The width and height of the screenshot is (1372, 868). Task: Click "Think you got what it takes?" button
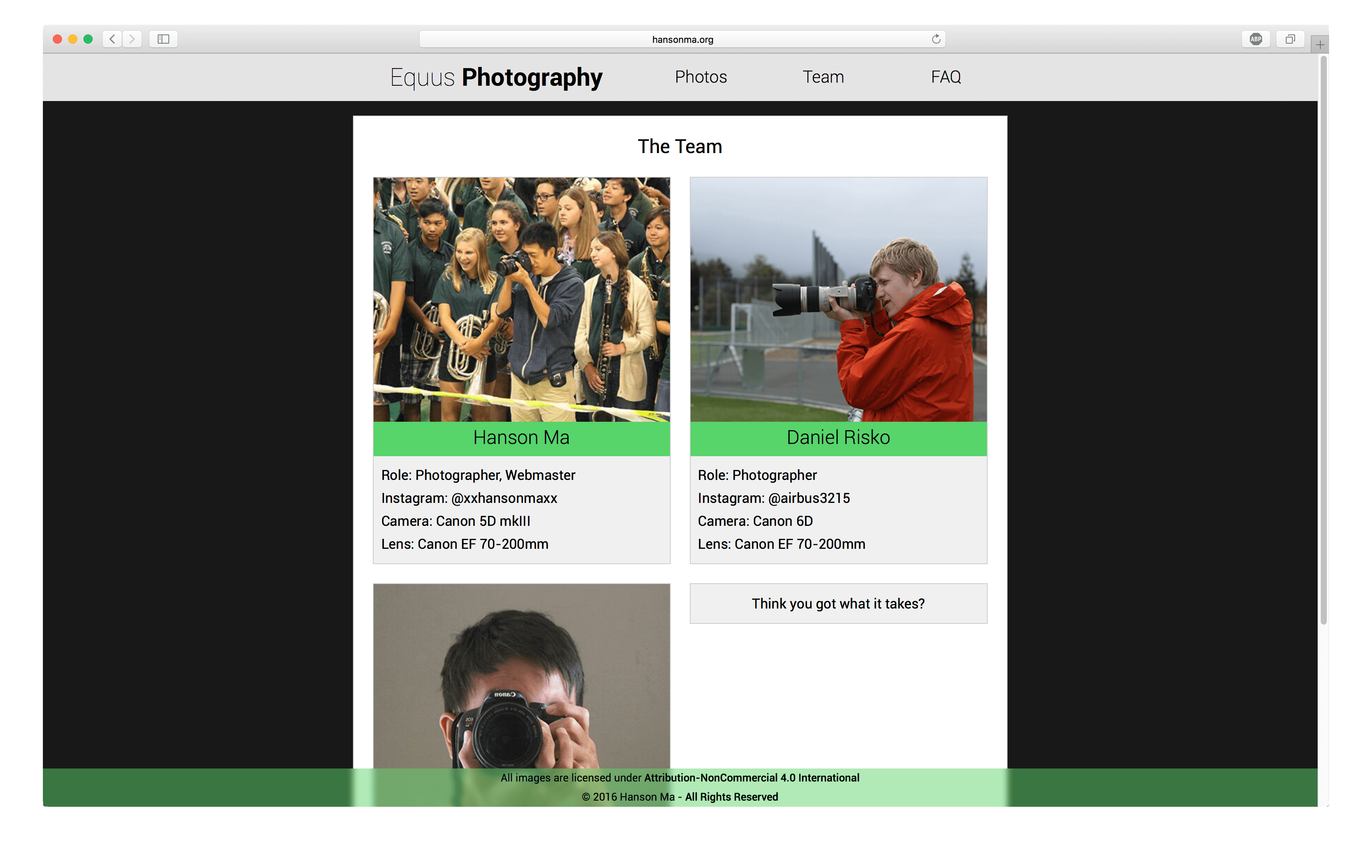coord(838,603)
